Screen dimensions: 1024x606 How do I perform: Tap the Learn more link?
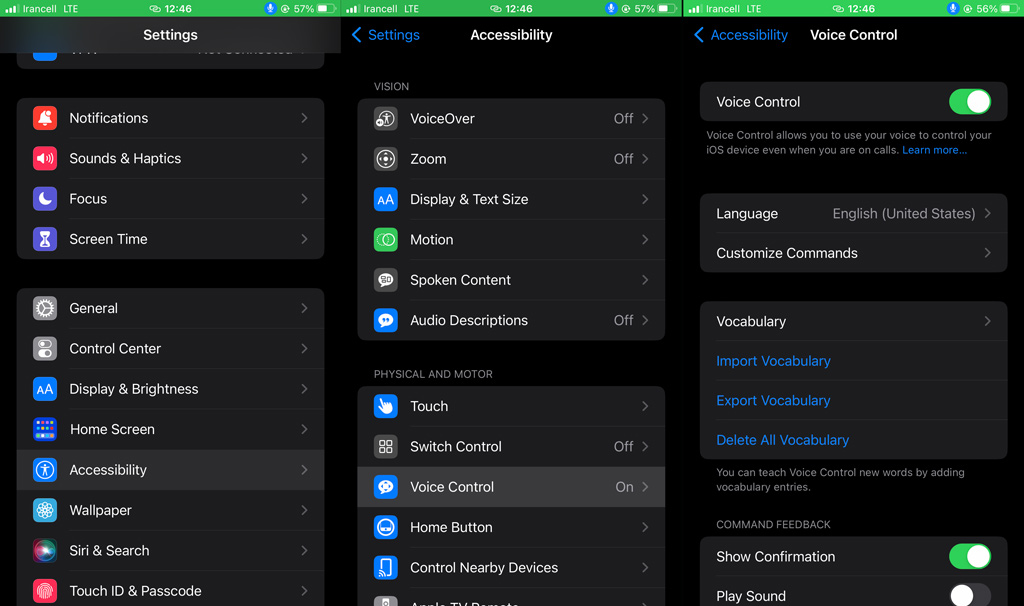[935, 150]
